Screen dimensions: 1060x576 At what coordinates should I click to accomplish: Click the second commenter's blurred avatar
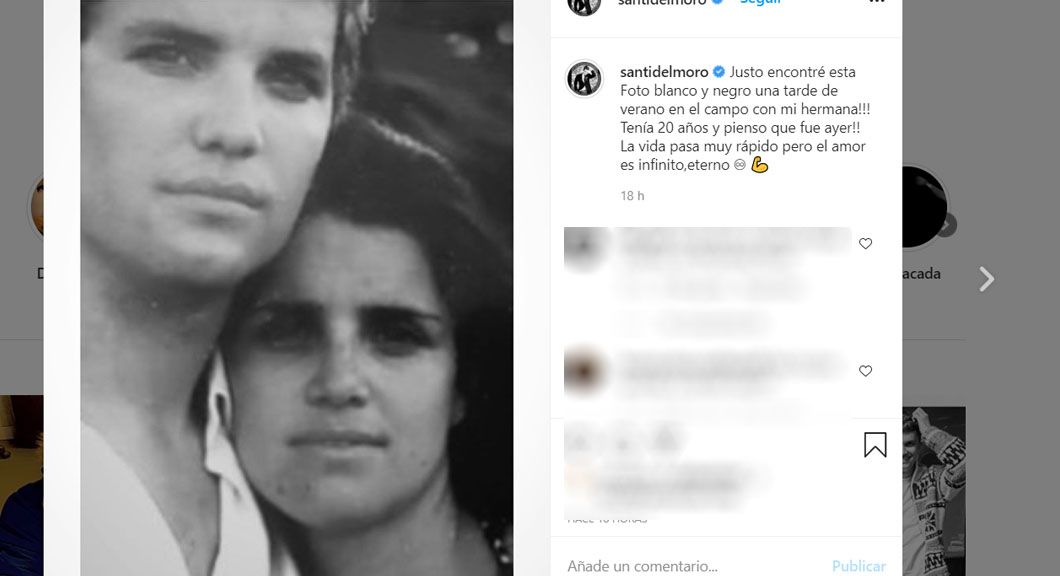pos(584,371)
